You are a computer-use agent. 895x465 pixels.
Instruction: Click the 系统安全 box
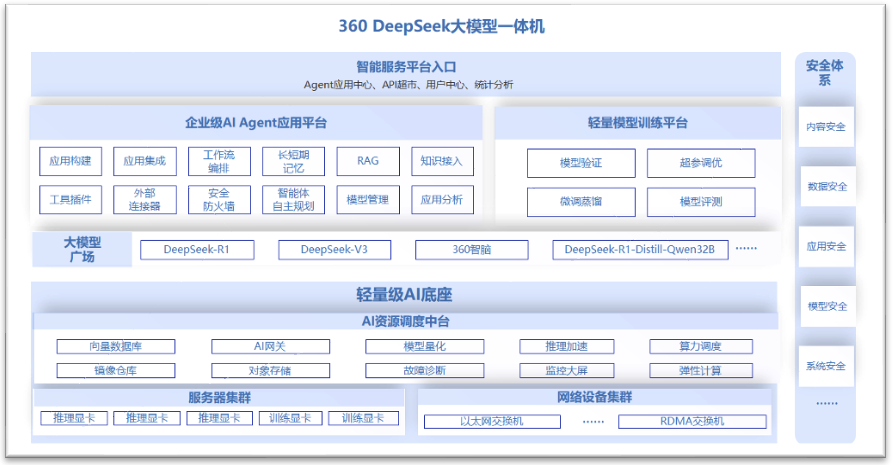click(x=826, y=366)
